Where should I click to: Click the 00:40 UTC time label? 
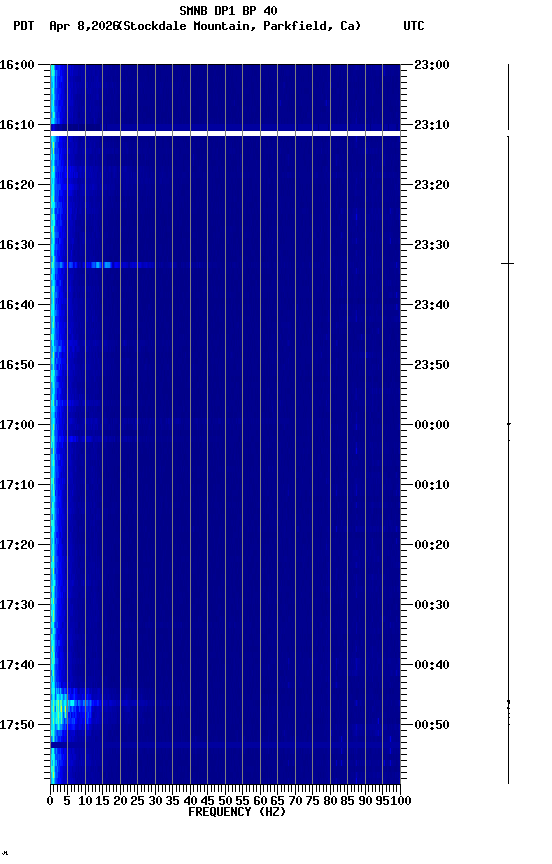pos(432,665)
